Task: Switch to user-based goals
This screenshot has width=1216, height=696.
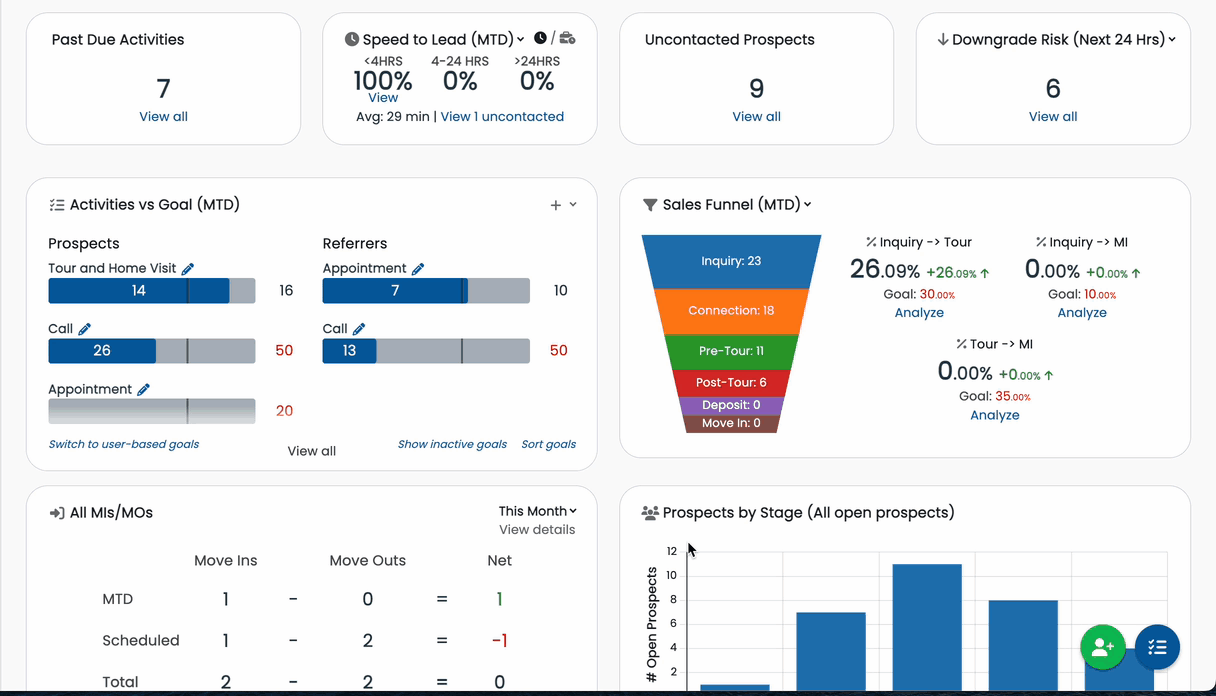Action: (124, 444)
